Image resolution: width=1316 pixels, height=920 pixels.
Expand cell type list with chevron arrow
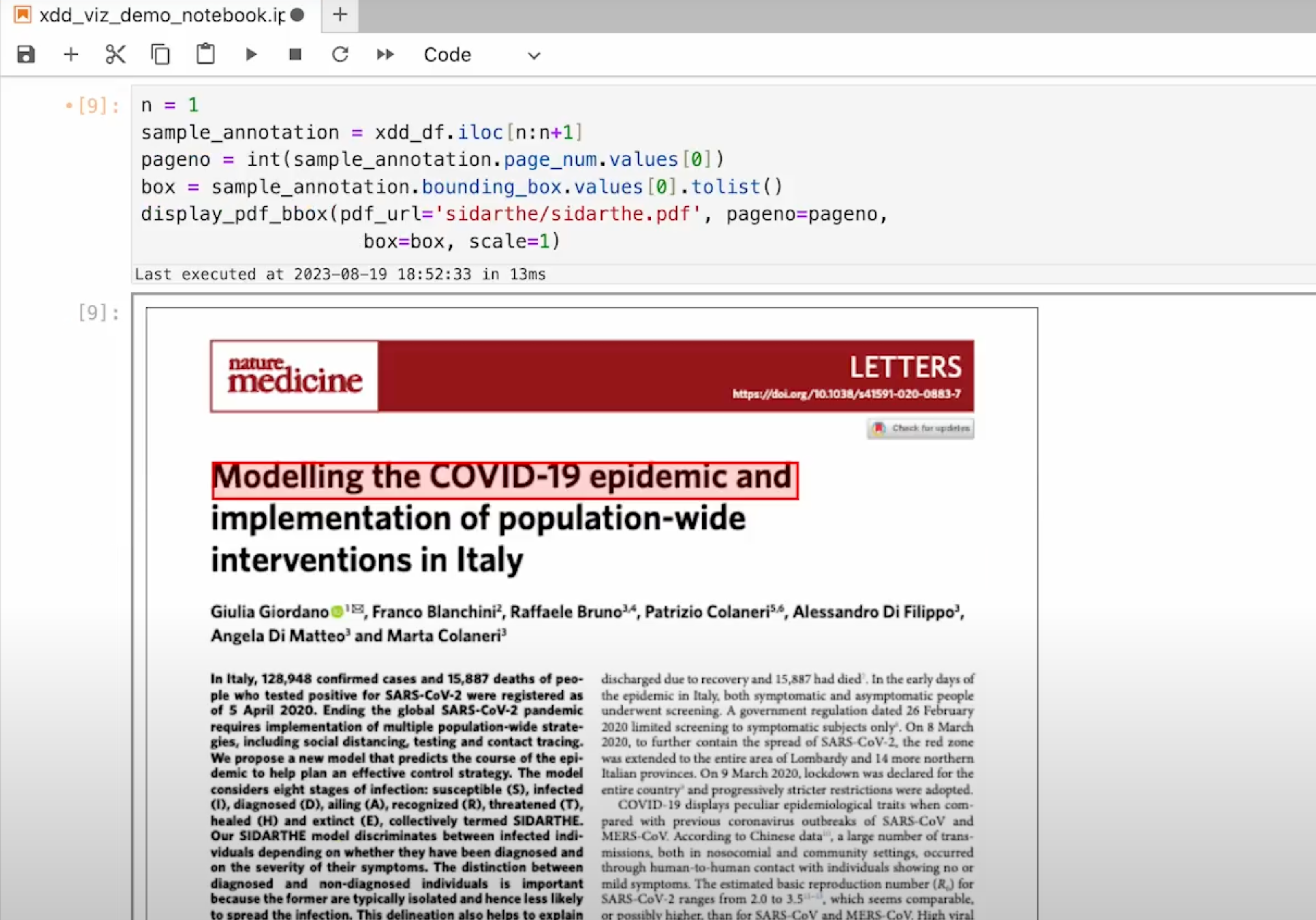(x=534, y=56)
